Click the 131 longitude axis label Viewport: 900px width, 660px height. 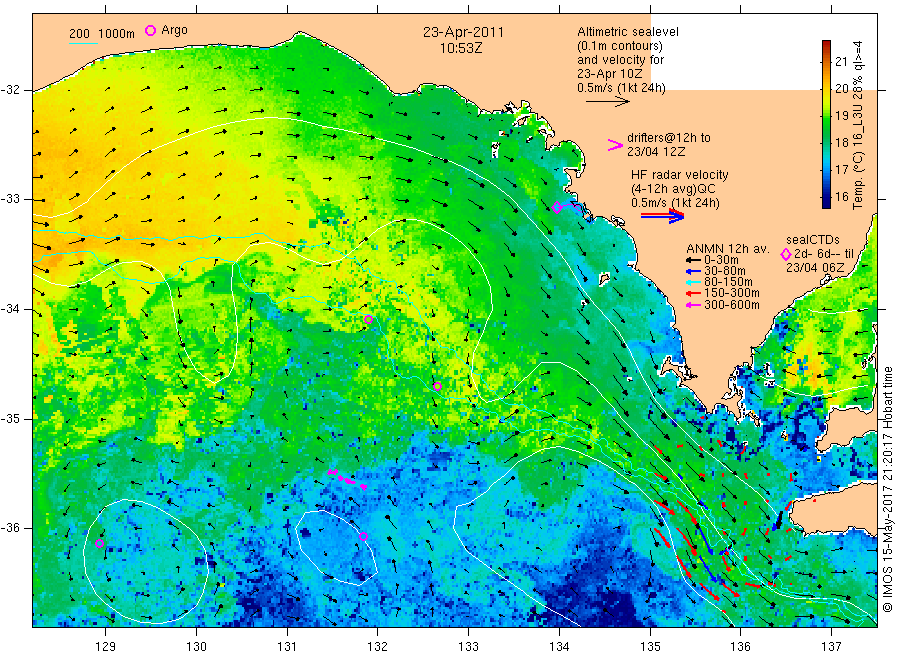click(287, 647)
